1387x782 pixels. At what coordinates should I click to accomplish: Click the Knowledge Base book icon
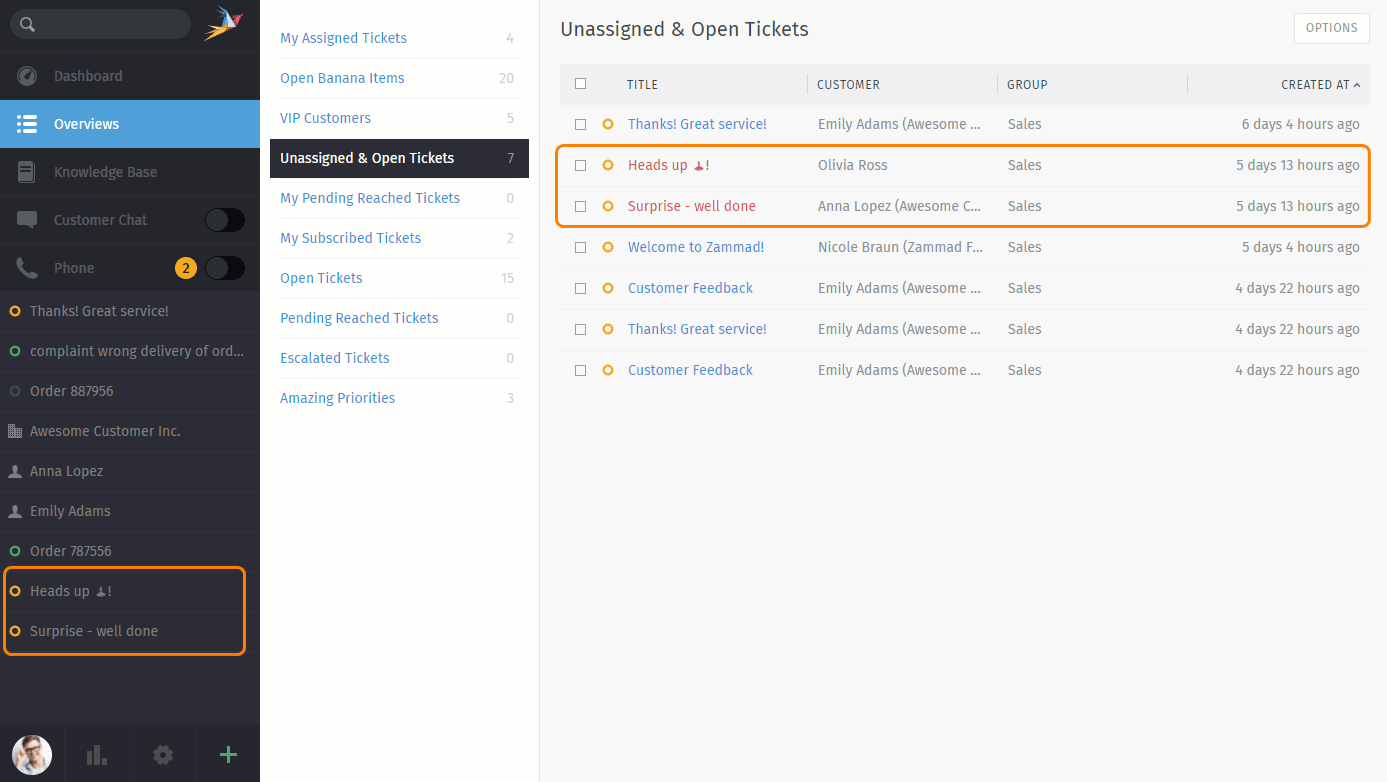pos(27,172)
